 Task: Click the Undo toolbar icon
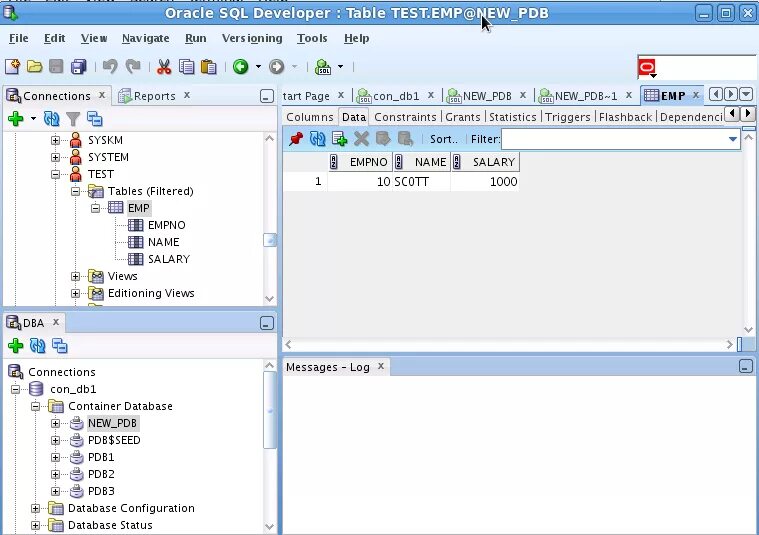110,66
